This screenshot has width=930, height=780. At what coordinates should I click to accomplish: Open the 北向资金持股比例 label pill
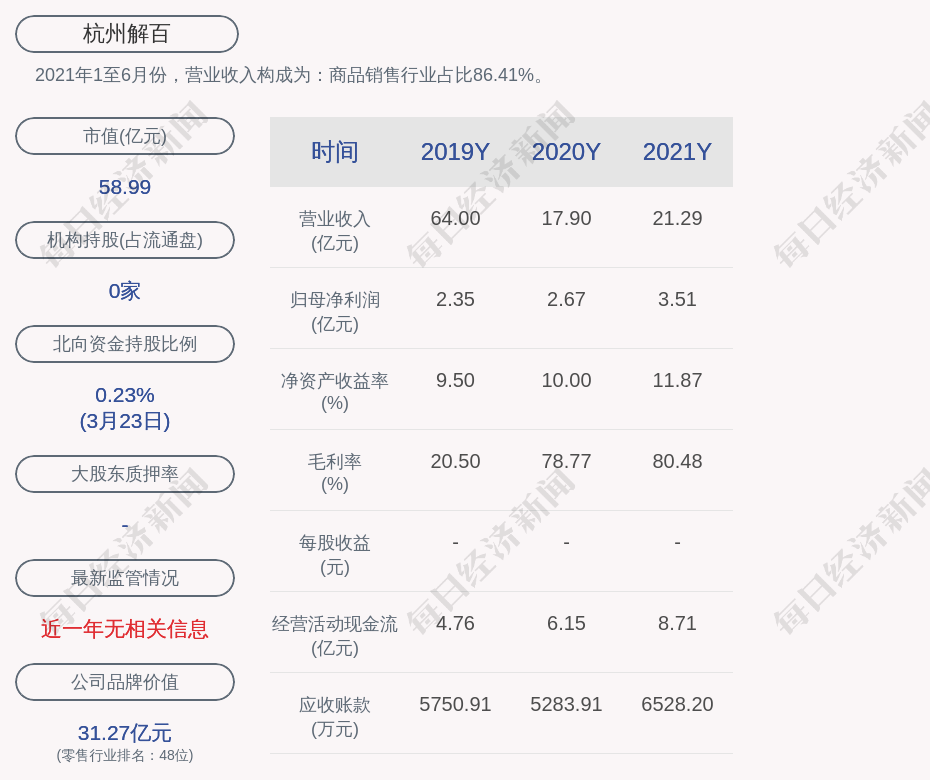(x=125, y=344)
